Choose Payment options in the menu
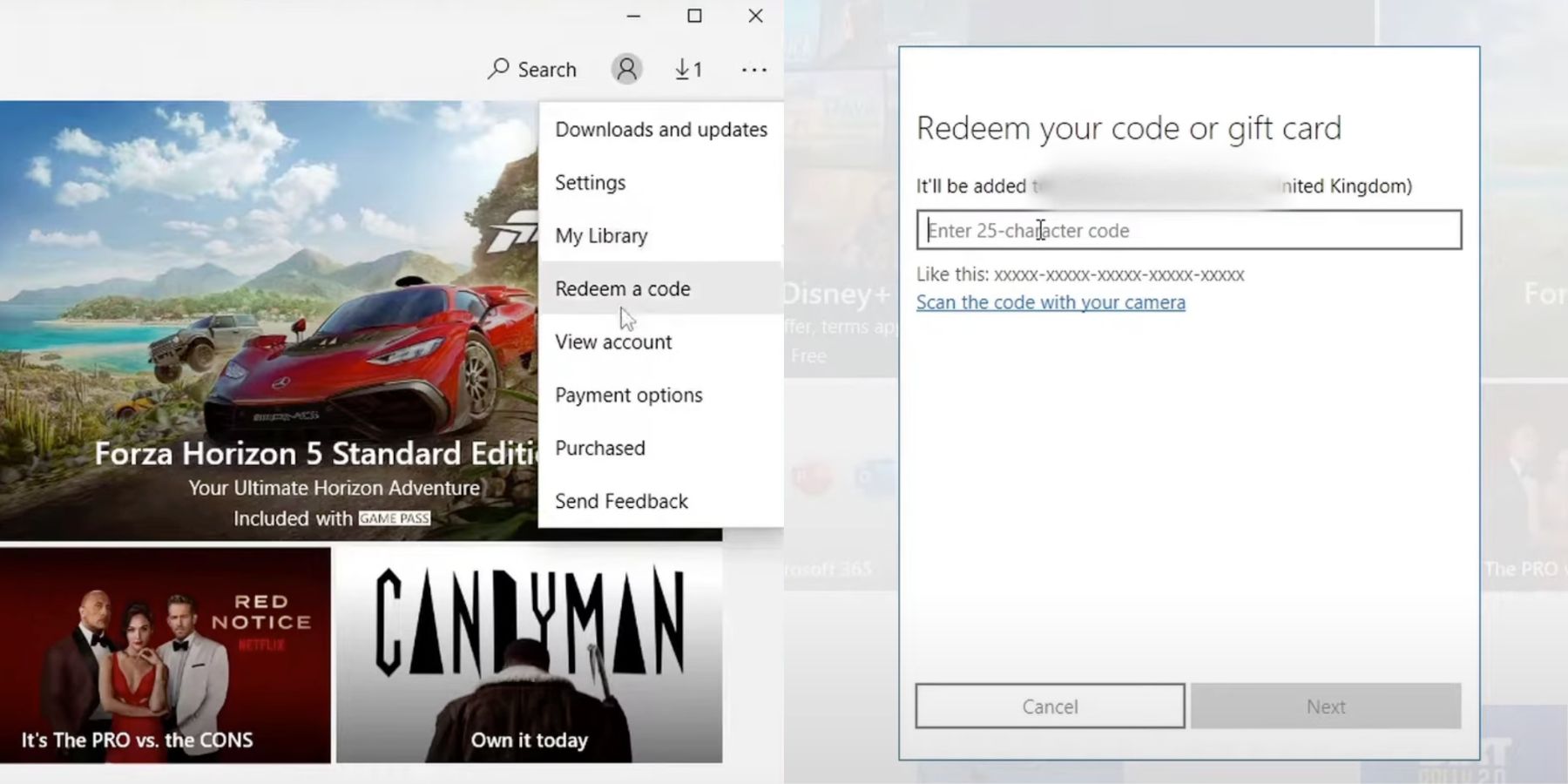This screenshot has width=1568, height=784. pos(661,395)
